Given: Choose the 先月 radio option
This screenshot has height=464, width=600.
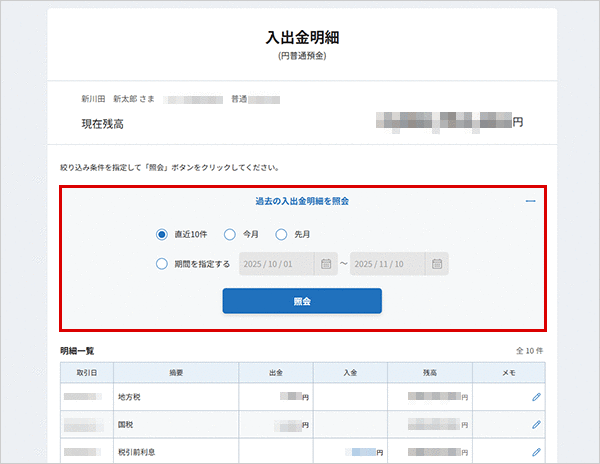Looking at the screenshot, I should point(281,234).
